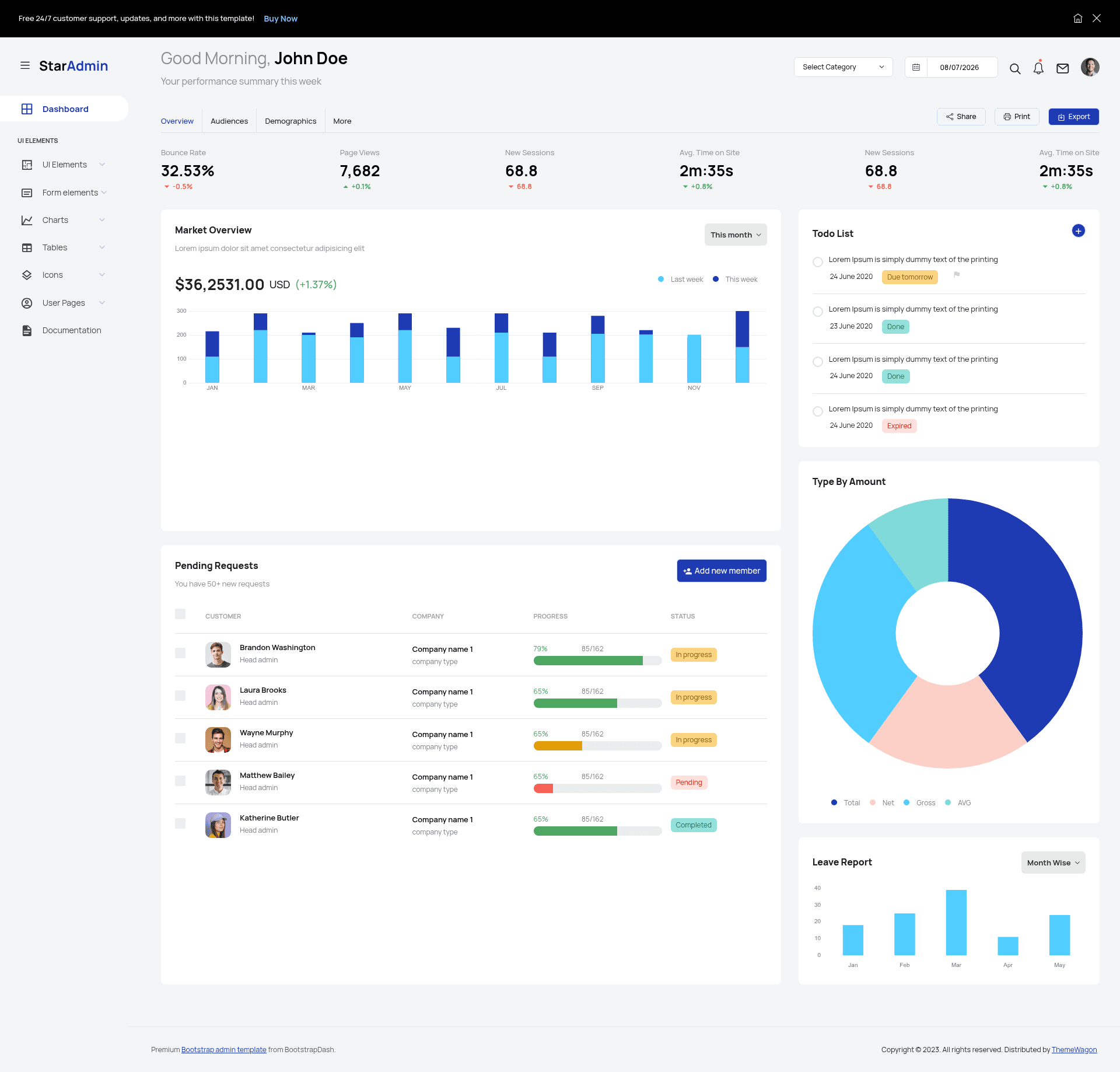Click the Total legend swatch under pie chart
The width and height of the screenshot is (1120, 1072).
834,802
